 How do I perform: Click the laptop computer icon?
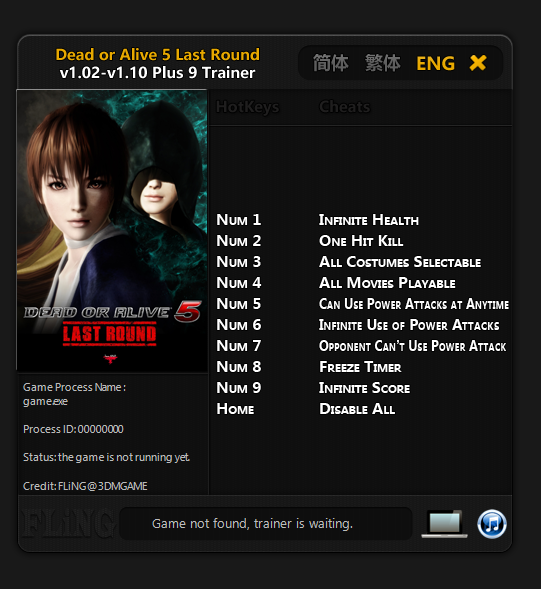click(x=444, y=524)
